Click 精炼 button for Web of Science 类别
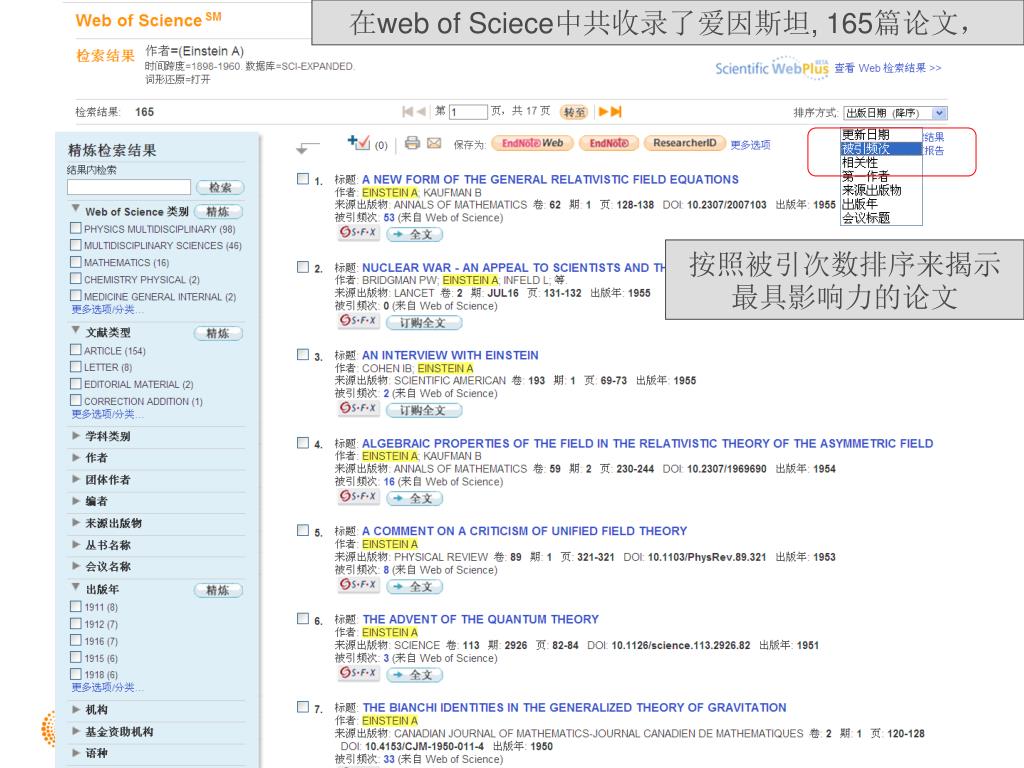This screenshot has width=1024, height=768. [218, 212]
